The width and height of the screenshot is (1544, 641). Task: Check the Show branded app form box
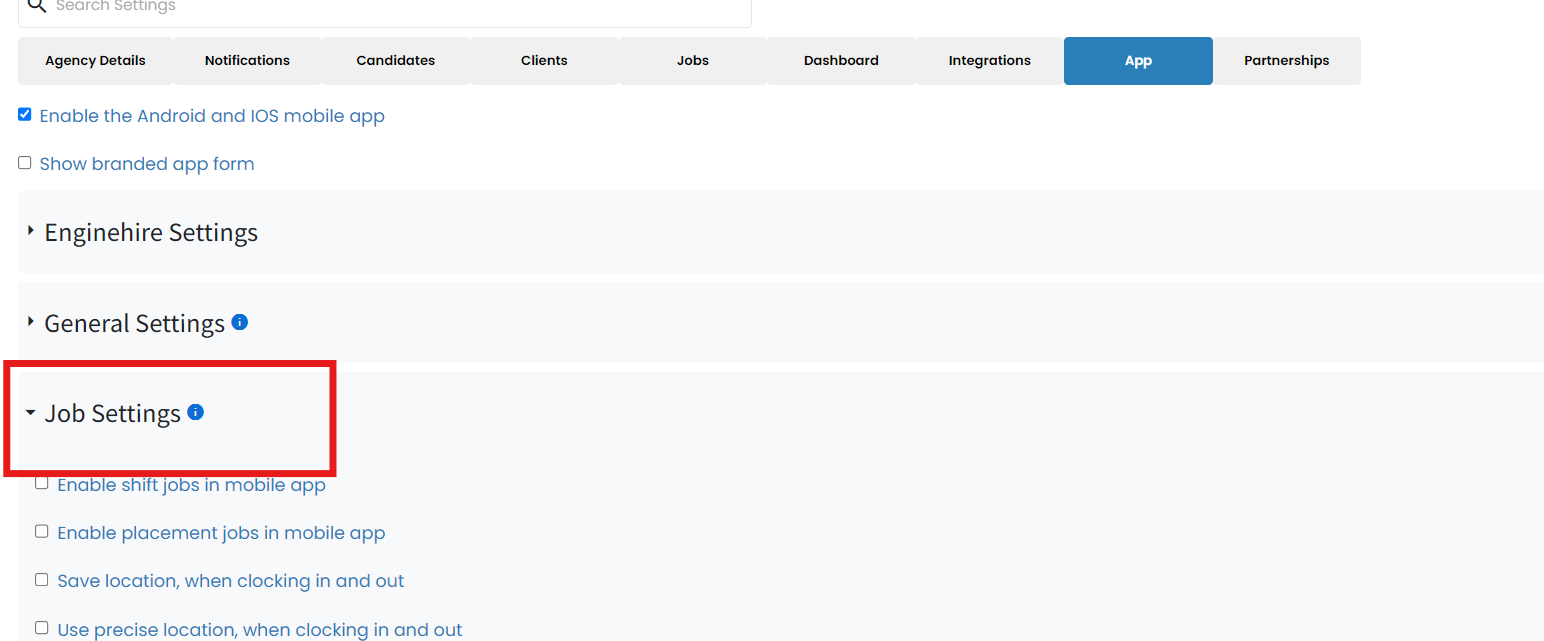25,163
